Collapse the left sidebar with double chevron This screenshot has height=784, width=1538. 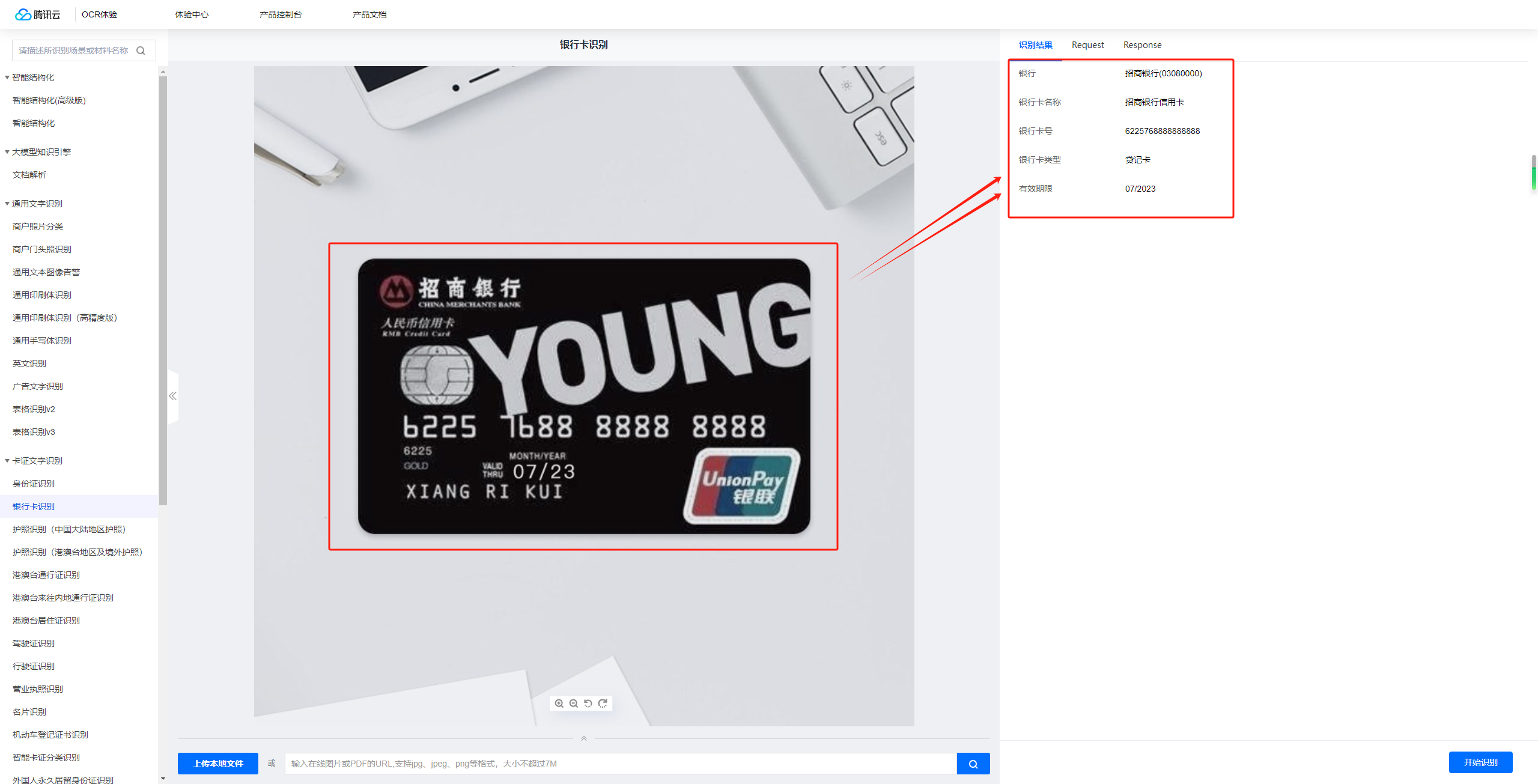173,396
